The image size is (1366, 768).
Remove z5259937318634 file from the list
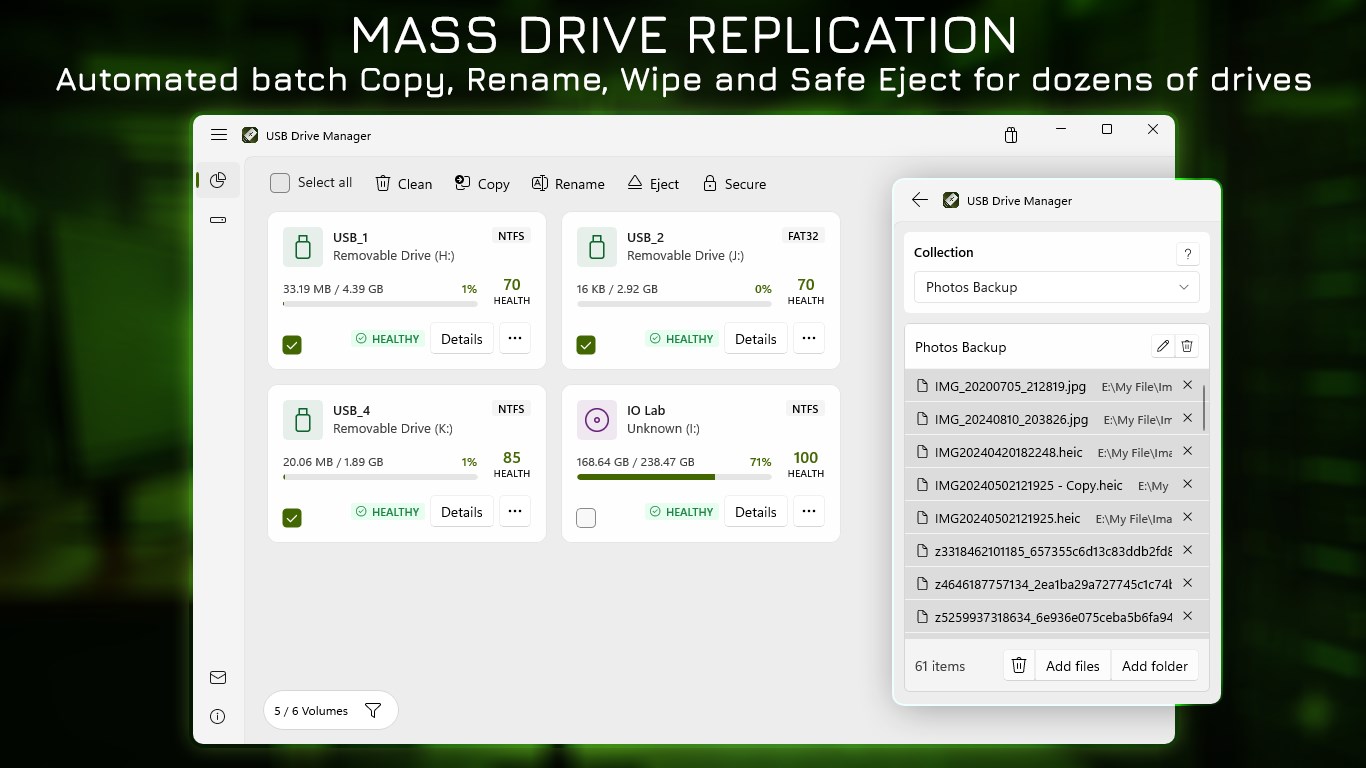[x=1188, y=616]
